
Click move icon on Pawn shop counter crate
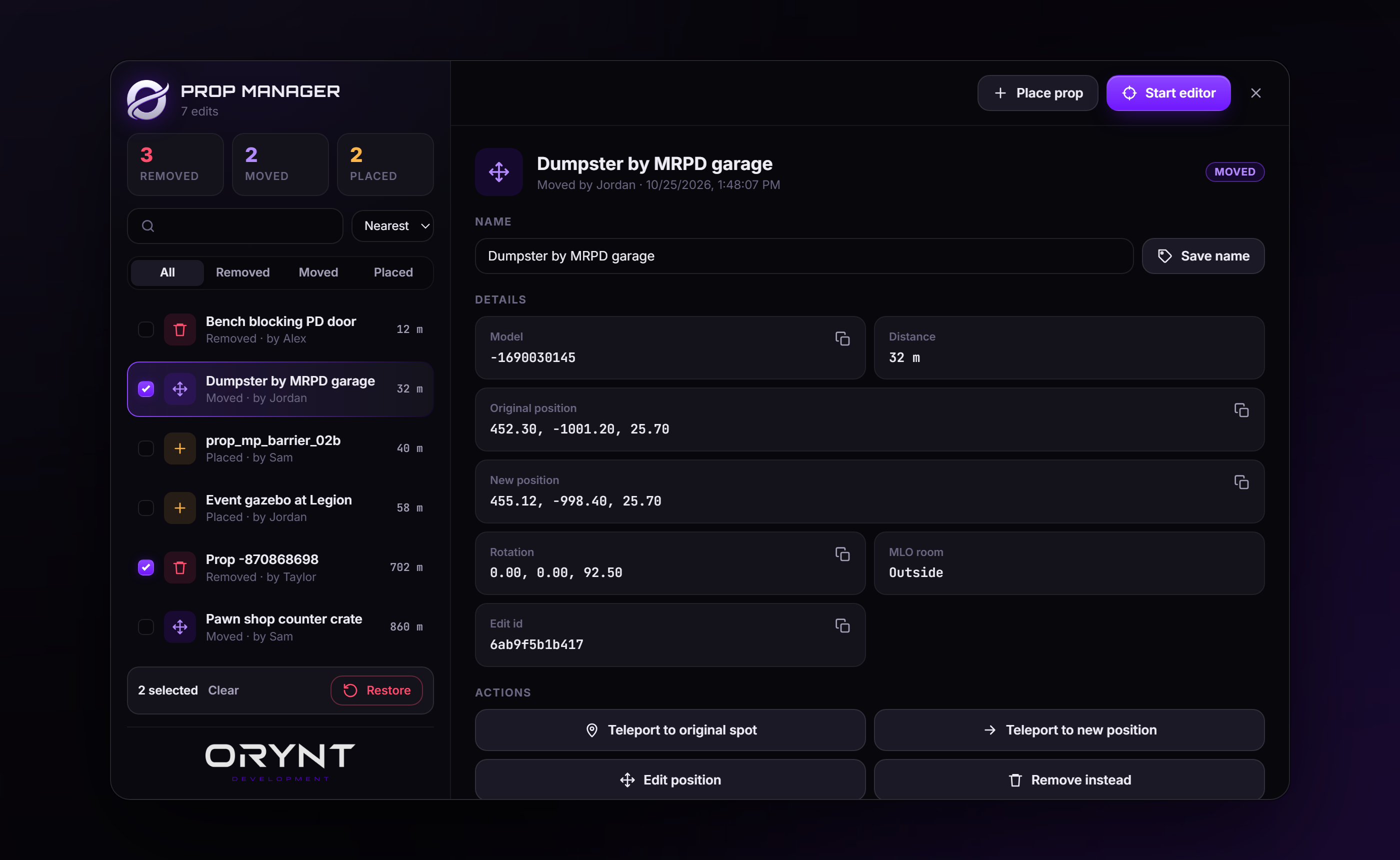[x=179, y=627]
